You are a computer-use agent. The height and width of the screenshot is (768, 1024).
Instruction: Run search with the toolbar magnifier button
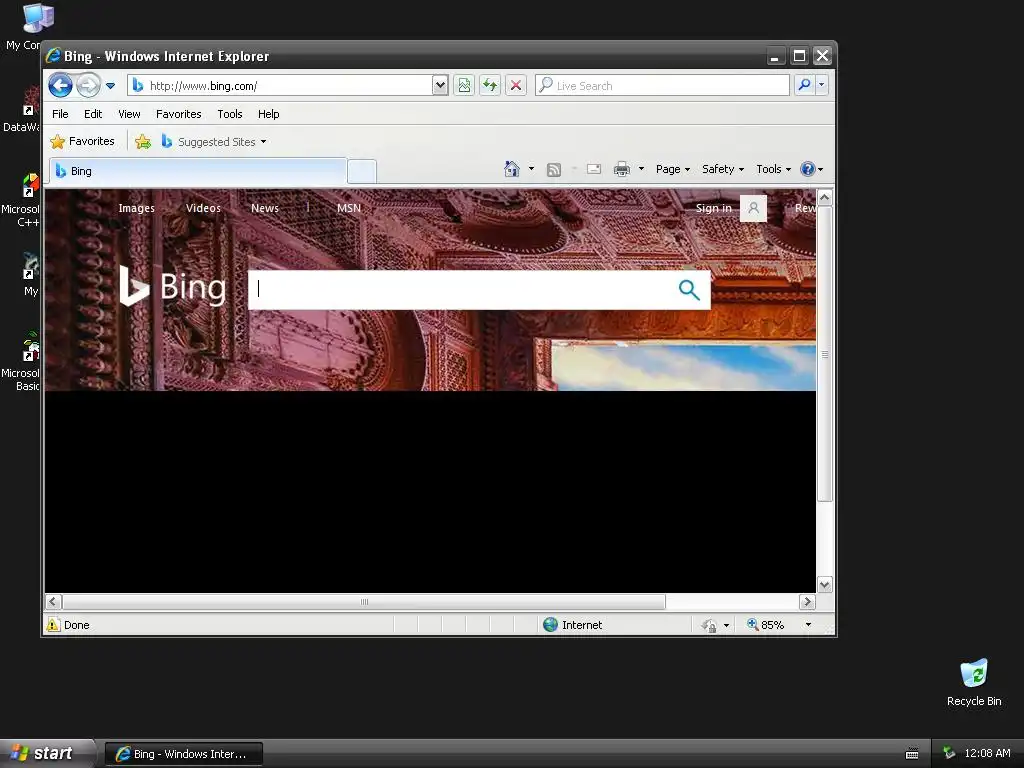[805, 85]
